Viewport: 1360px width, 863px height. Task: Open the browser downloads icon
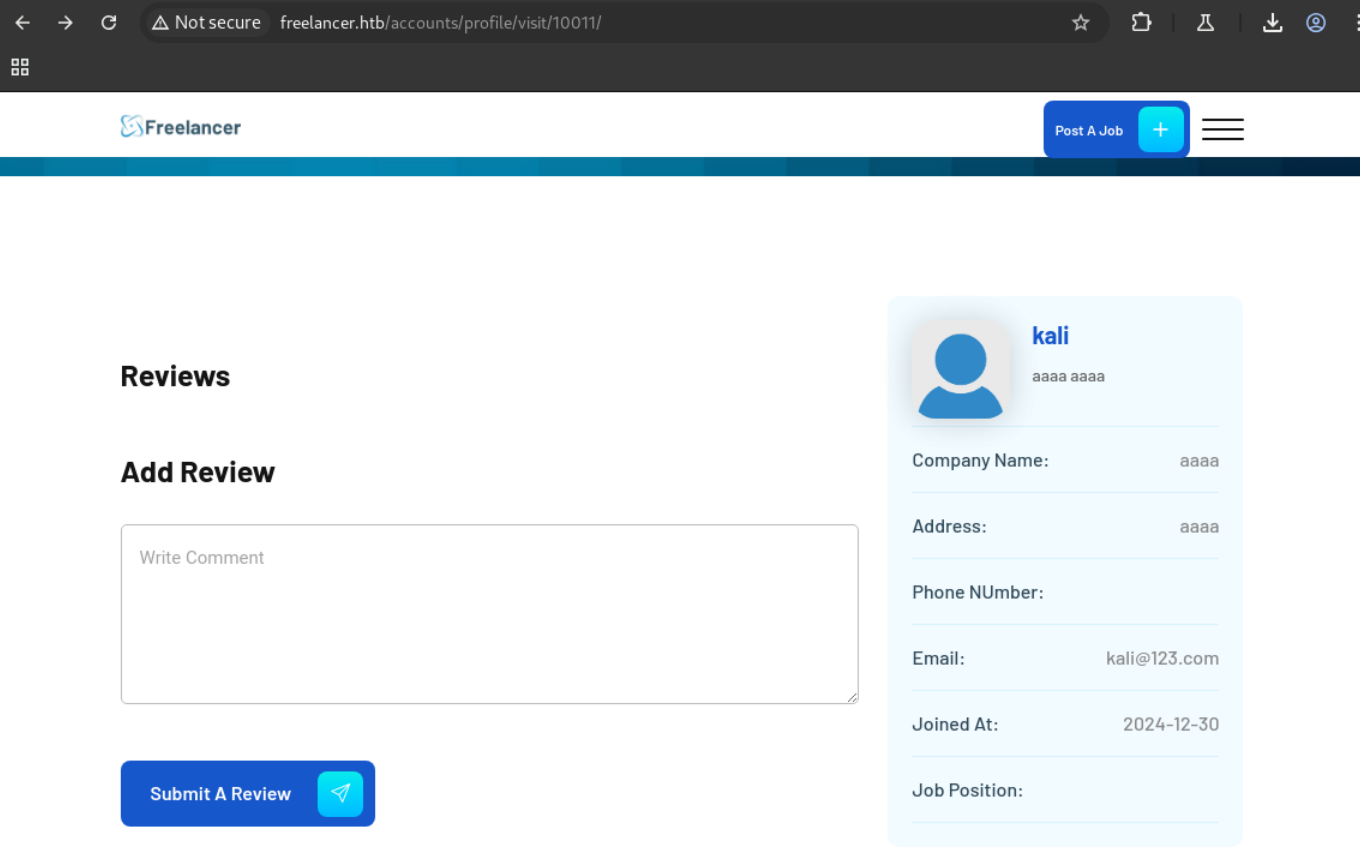[x=1272, y=22]
